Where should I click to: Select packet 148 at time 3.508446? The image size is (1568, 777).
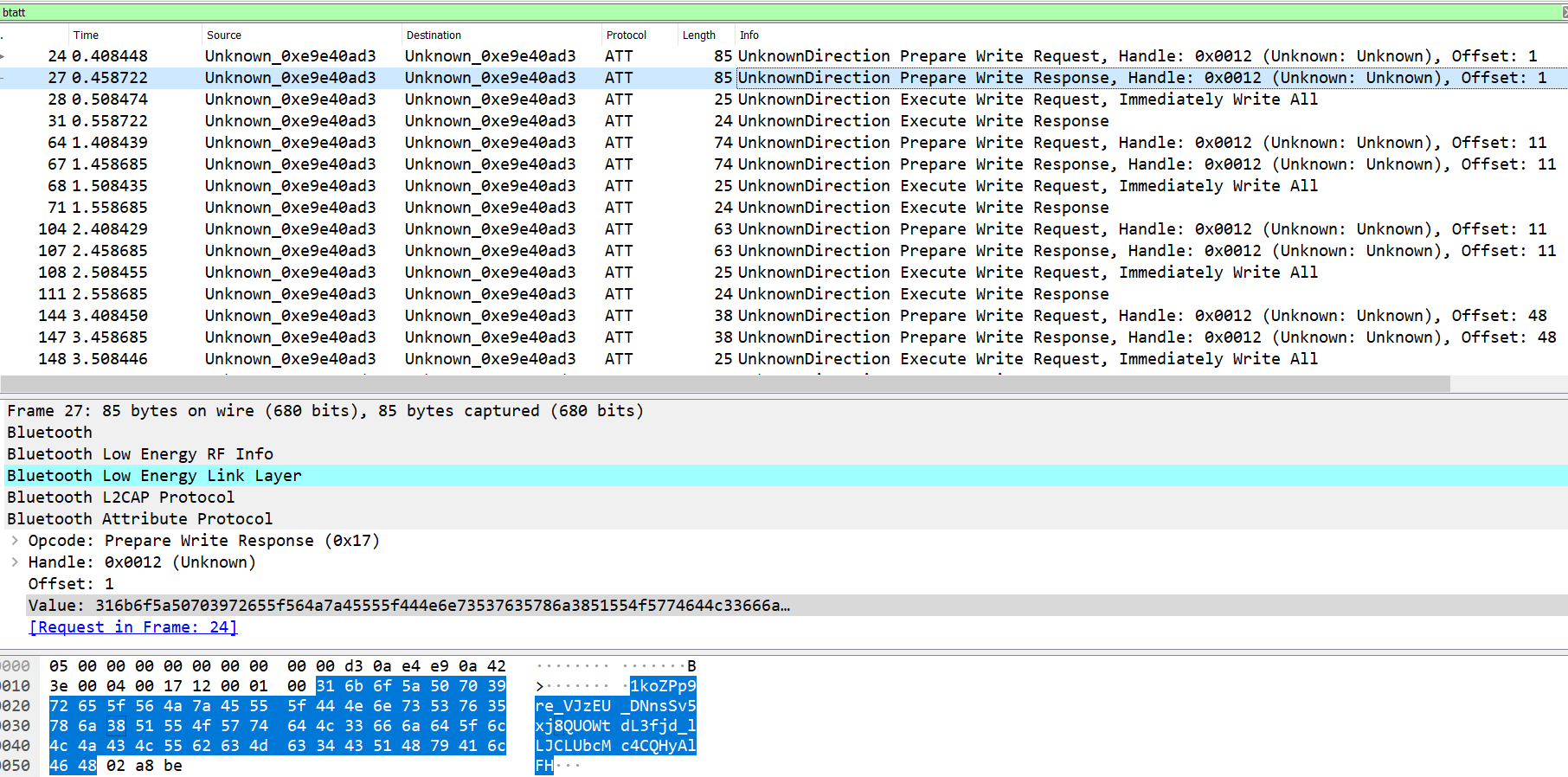click(x=784, y=359)
